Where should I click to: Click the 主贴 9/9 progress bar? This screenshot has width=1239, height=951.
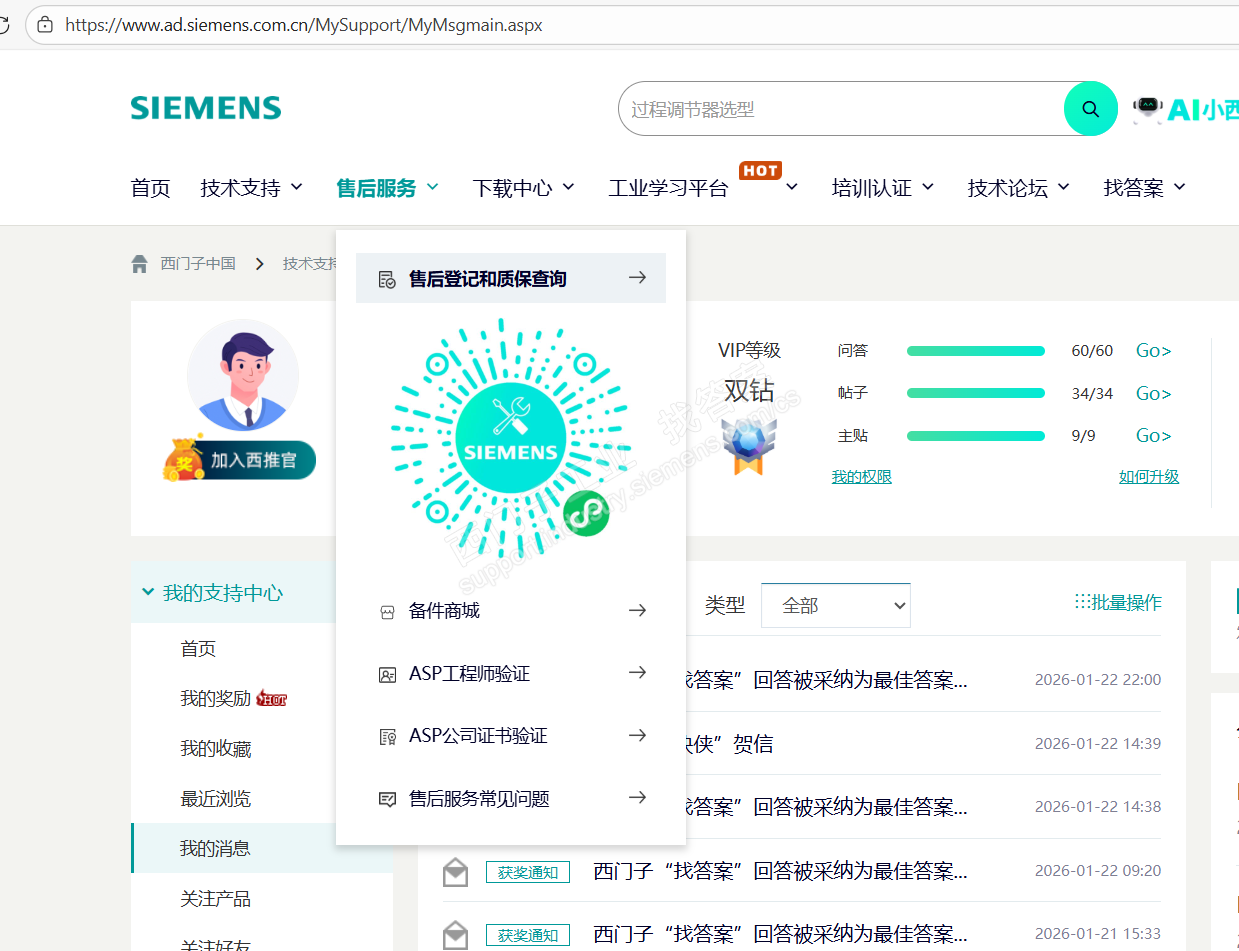coord(976,436)
